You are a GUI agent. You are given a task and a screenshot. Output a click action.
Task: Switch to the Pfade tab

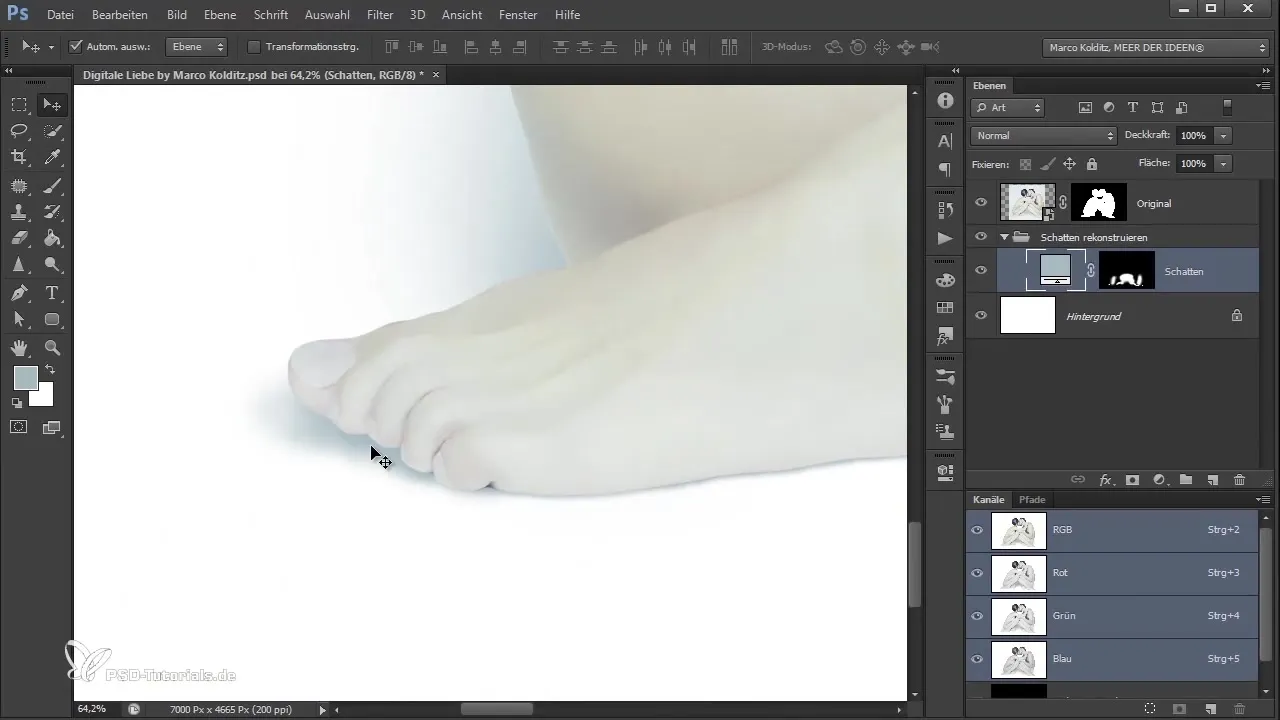(x=1032, y=499)
